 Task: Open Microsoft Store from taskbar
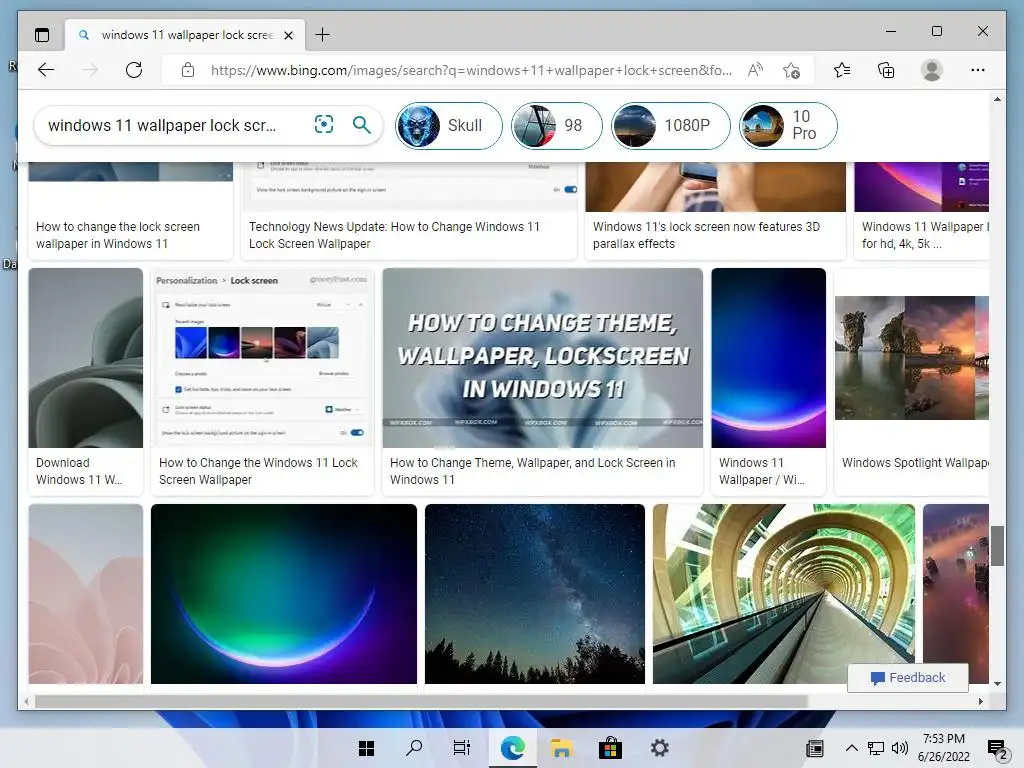click(610, 748)
